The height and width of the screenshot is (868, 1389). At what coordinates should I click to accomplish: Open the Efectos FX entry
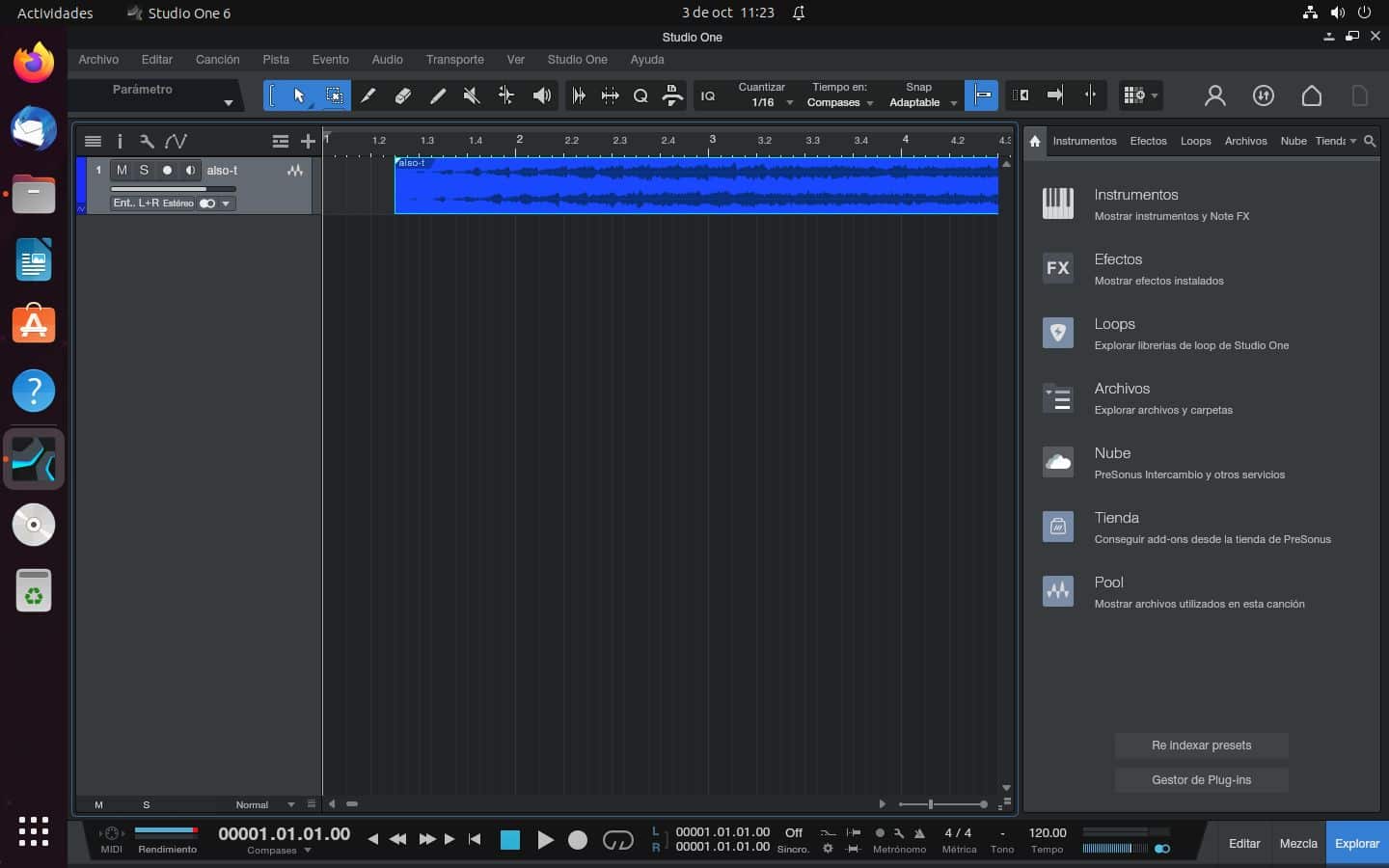point(1058,268)
